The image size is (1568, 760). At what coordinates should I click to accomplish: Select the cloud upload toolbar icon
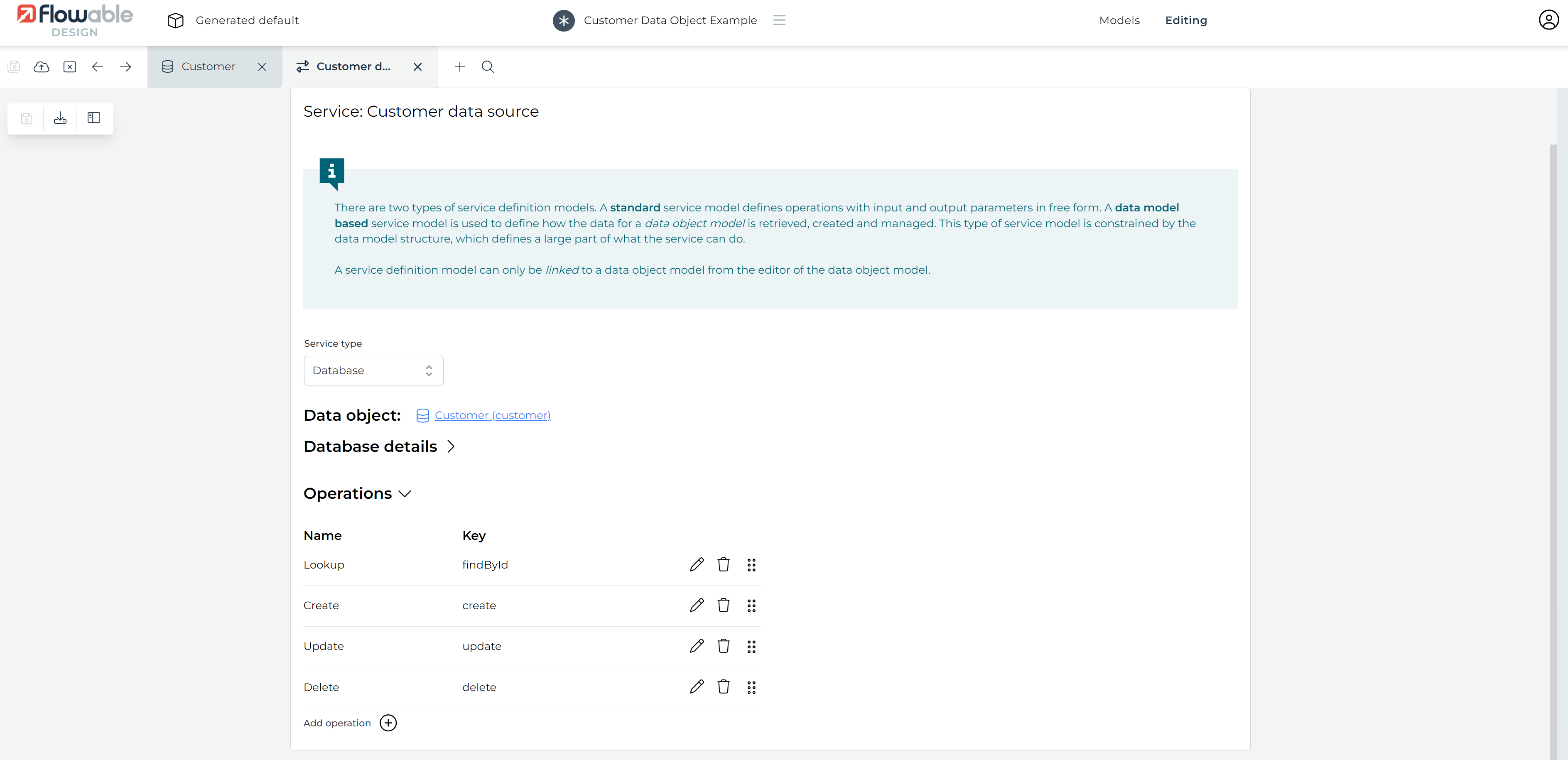tap(42, 67)
